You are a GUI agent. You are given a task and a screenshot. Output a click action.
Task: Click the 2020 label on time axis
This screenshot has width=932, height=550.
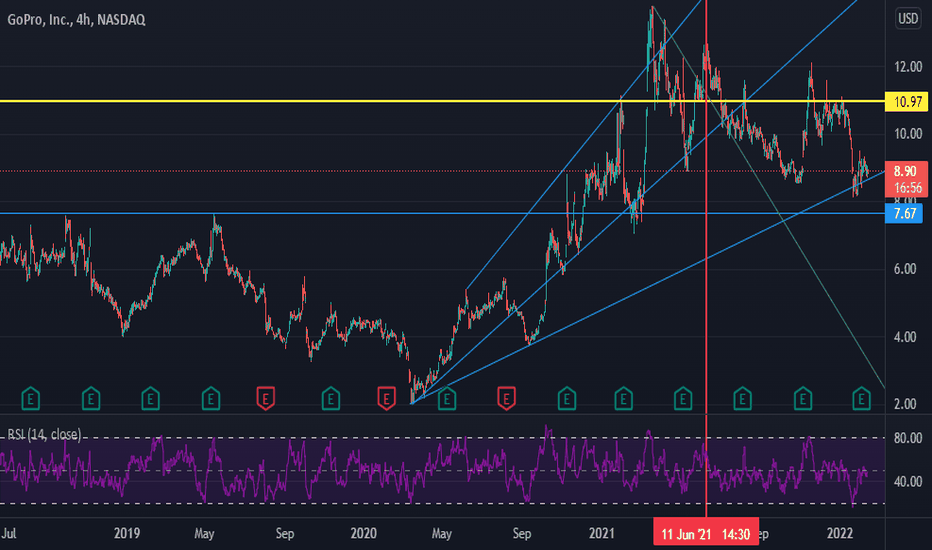(x=363, y=533)
